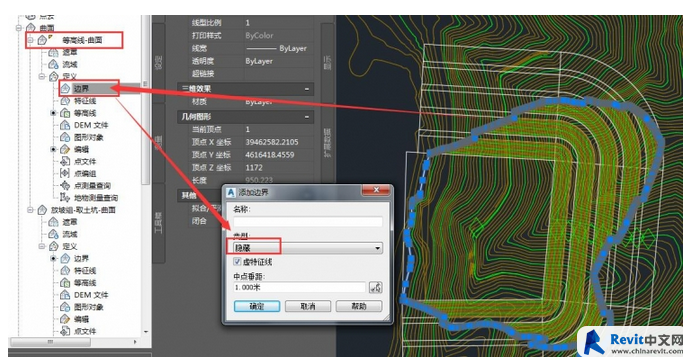Image resolution: width=694 pixels, height=363 pixels.
Task: Close the 添加边界 dialog
Action: tap(376, 190)
